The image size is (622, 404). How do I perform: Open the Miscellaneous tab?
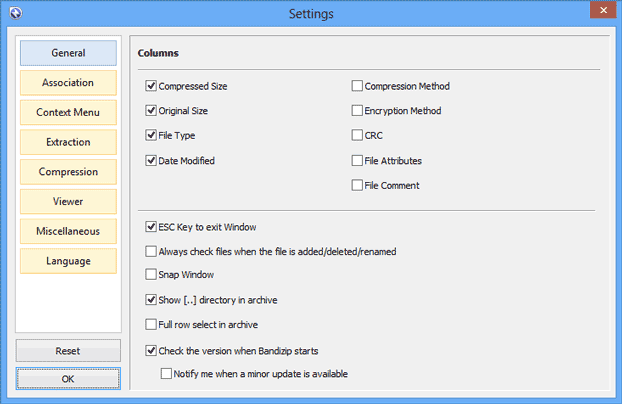[x=68, y=231]
